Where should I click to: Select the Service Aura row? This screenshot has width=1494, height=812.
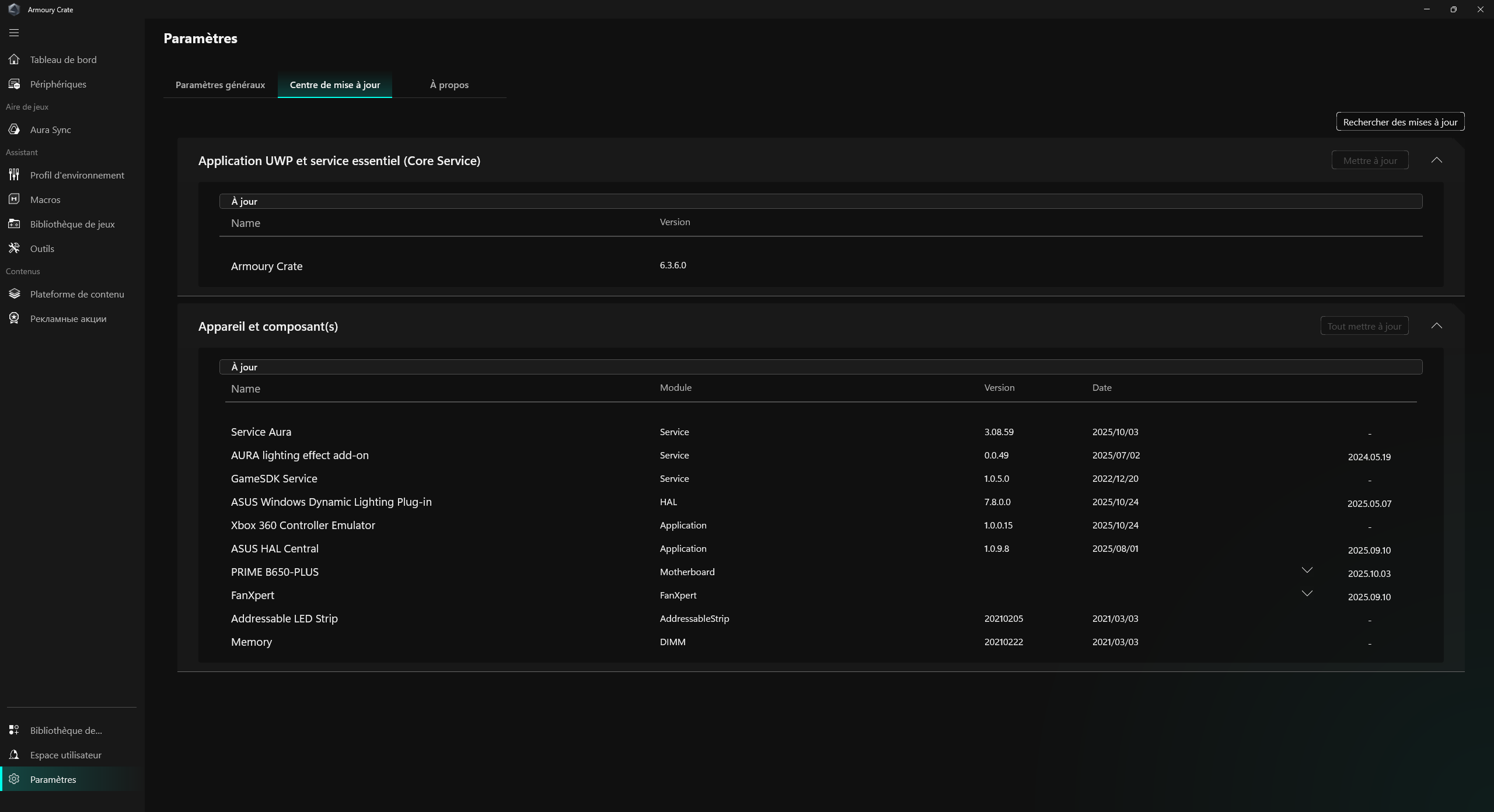pos(261,432)
